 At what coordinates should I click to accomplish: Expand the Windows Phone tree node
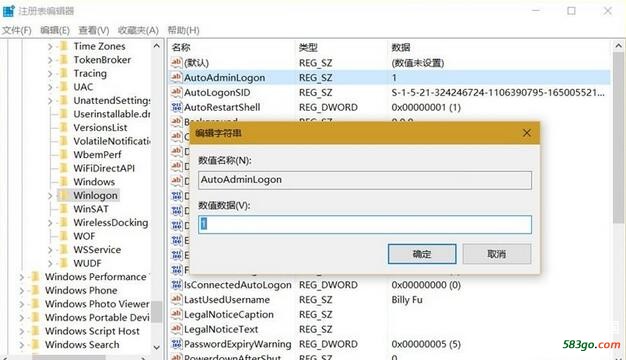(22, 291)
